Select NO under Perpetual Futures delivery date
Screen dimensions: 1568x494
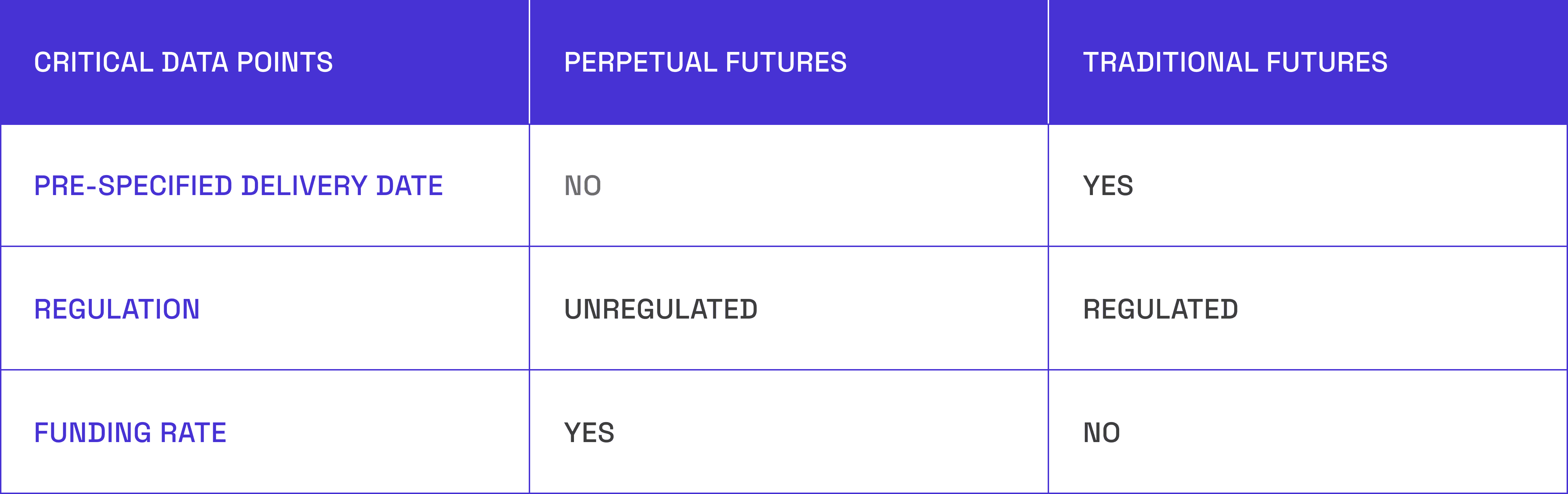coord(582,186)
